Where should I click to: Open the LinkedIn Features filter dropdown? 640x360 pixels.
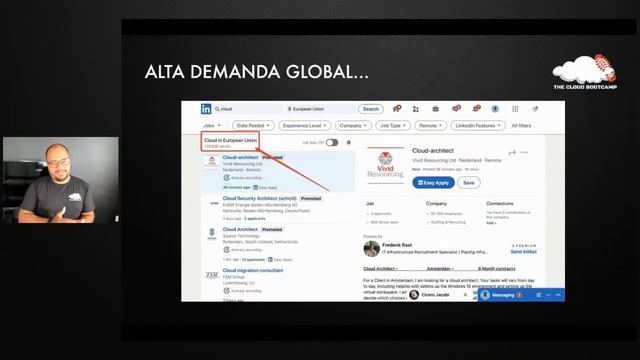tap(478, 126)
